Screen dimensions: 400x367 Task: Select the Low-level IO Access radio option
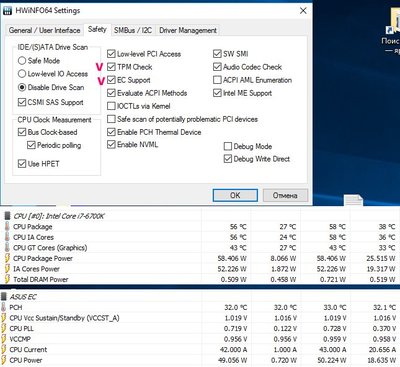[22, 74]
